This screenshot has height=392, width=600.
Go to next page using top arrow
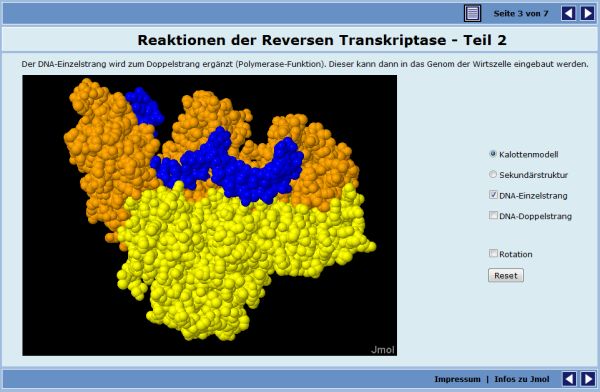587,13
